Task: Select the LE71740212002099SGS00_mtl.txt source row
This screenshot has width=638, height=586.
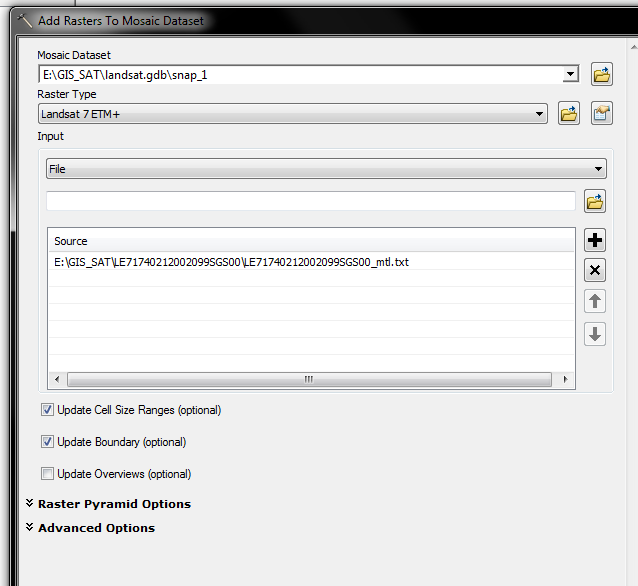Action: 311,262
